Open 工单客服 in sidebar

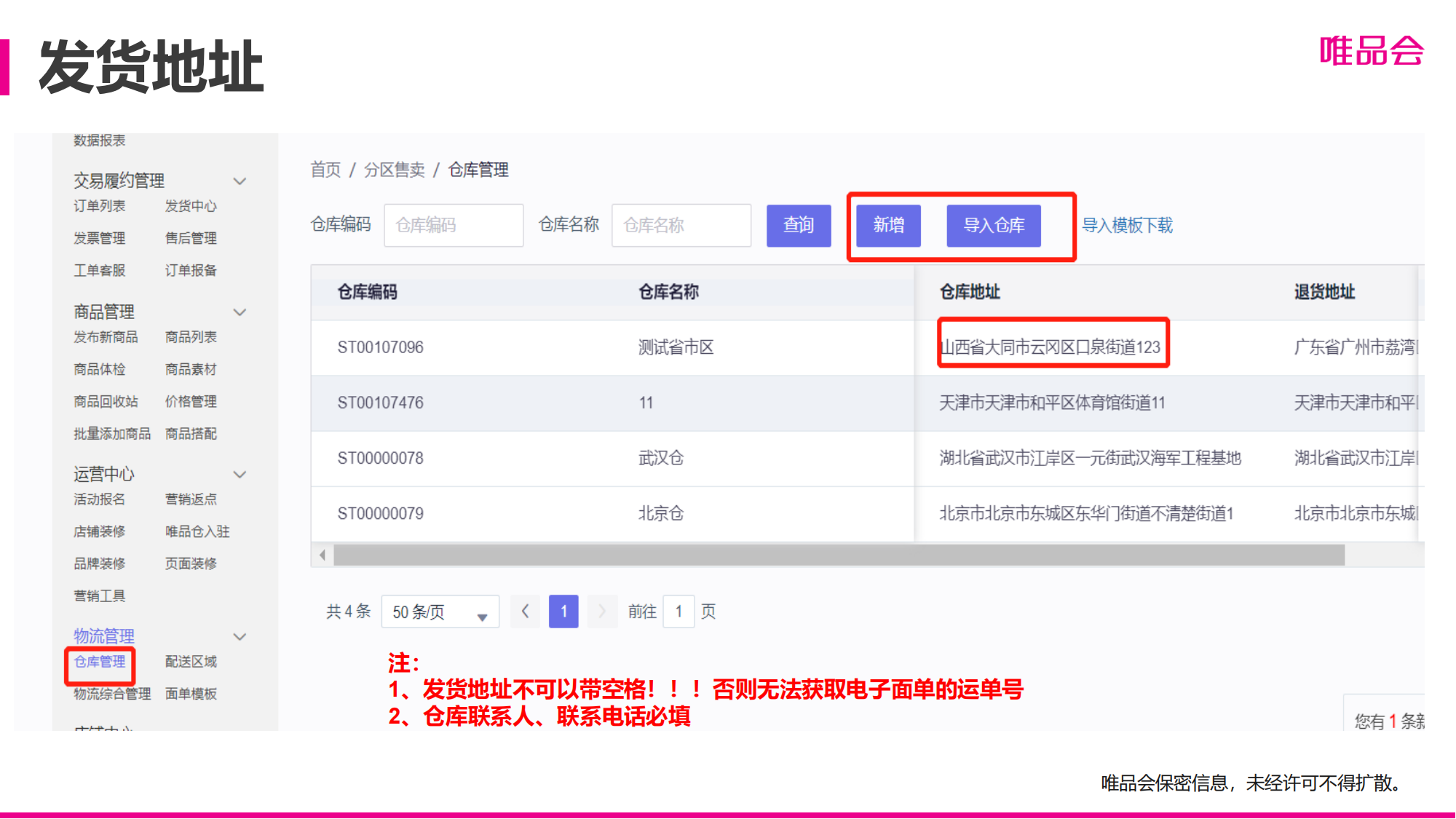[x=100, y=270]
